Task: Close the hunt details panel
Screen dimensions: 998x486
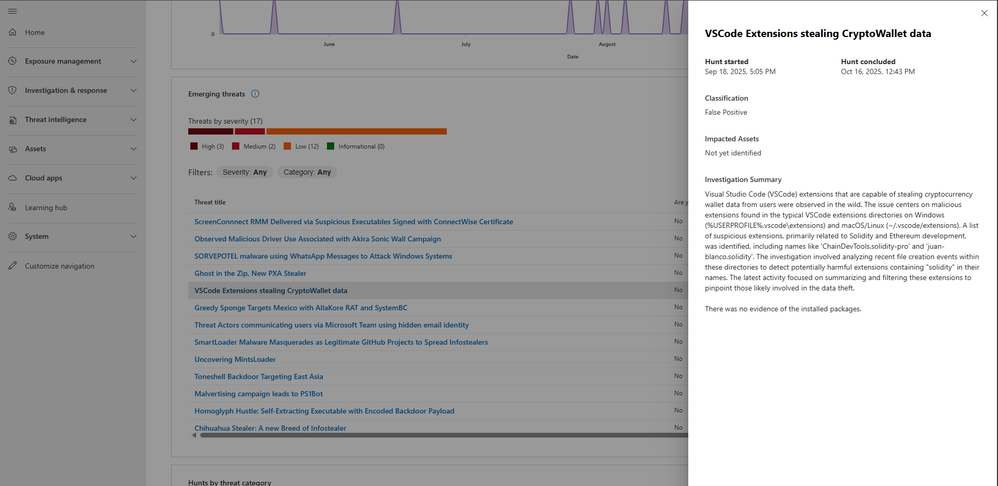Action: [x=985, y=13]
